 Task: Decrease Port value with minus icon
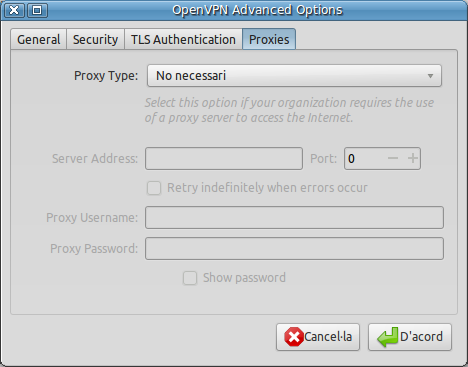point(393,158)
